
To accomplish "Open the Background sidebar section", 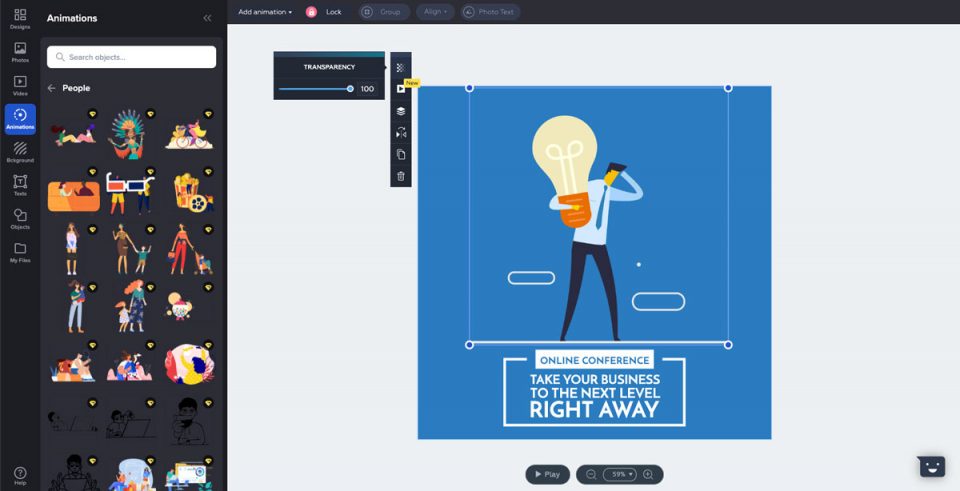I will (x=20, y=152).
